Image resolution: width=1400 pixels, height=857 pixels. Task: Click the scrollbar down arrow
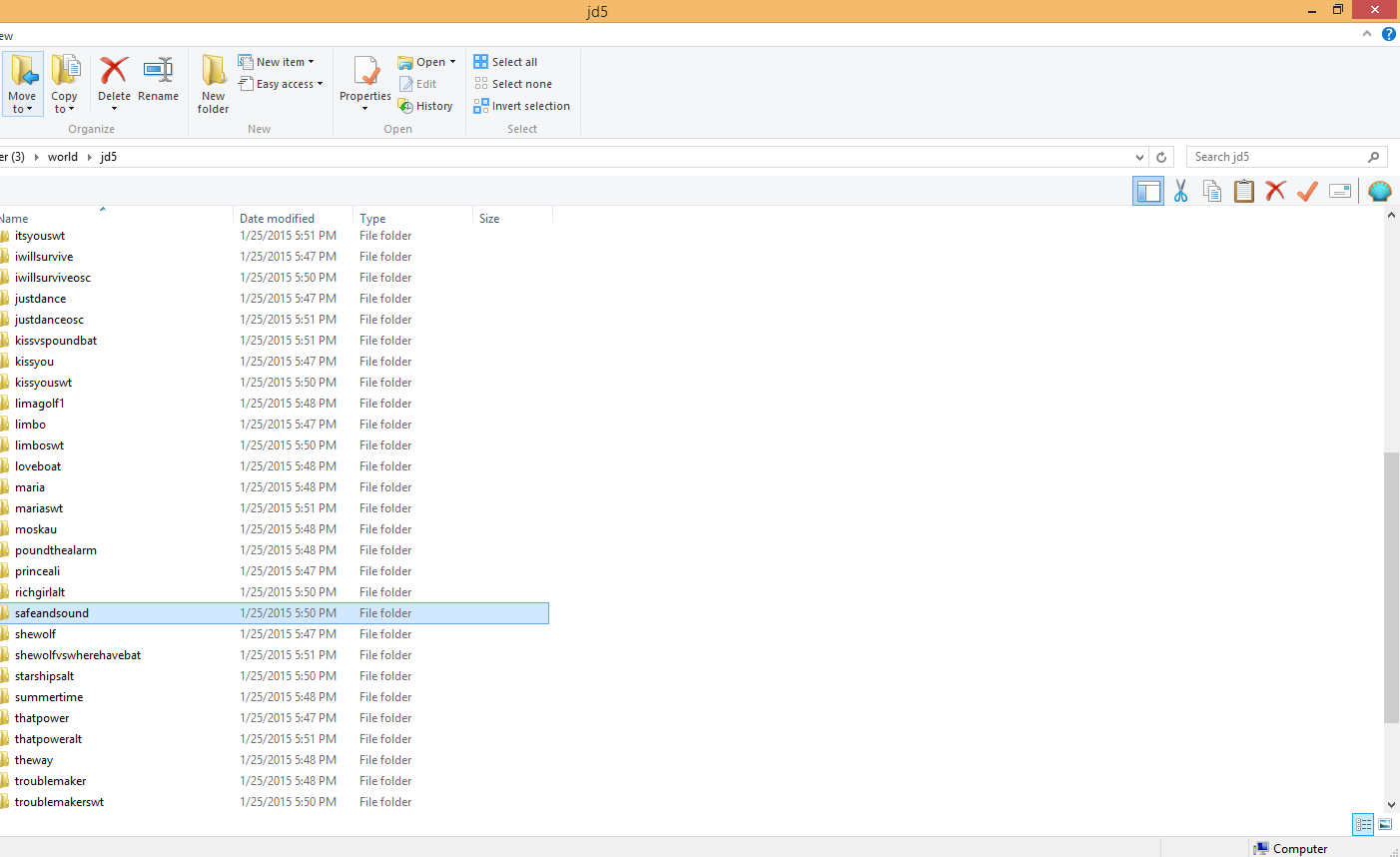[x=1392, y=805]
